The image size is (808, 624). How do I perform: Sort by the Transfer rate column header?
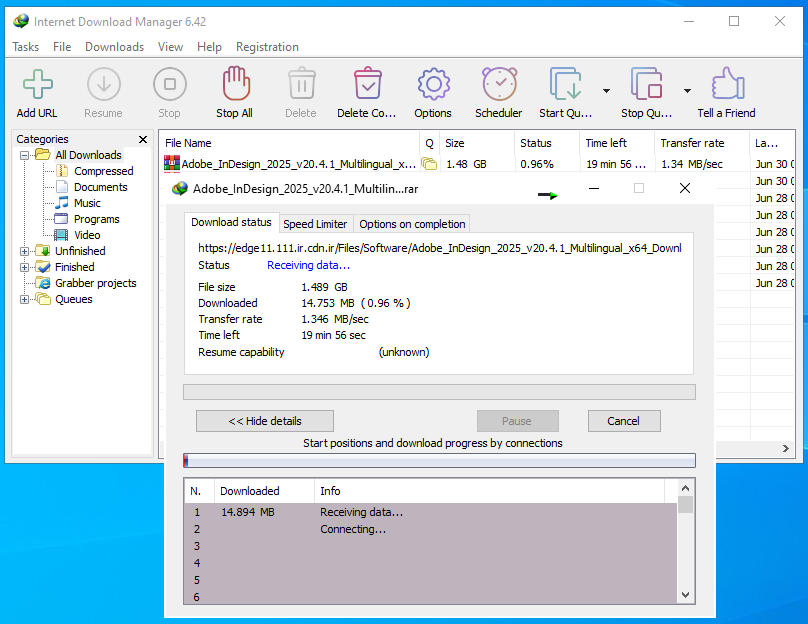(x=702, y=143)
